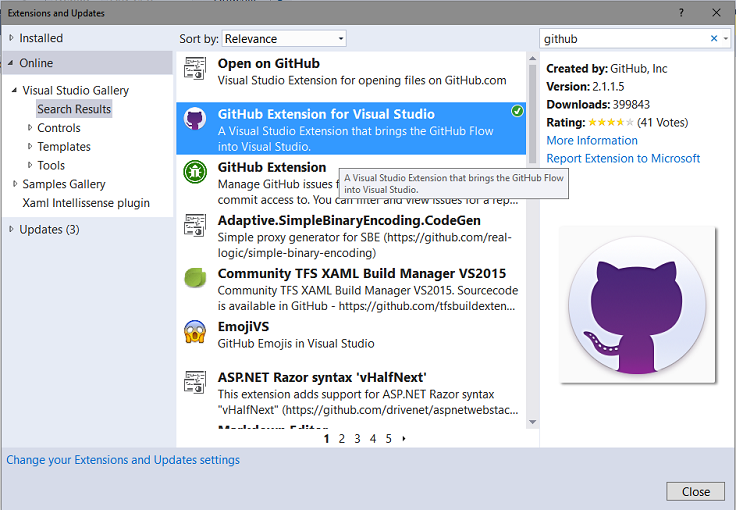Collapse the Visual Studio Gallery node
The height and width of the screenshot is (510, 736).
click(x=14, y=90)
